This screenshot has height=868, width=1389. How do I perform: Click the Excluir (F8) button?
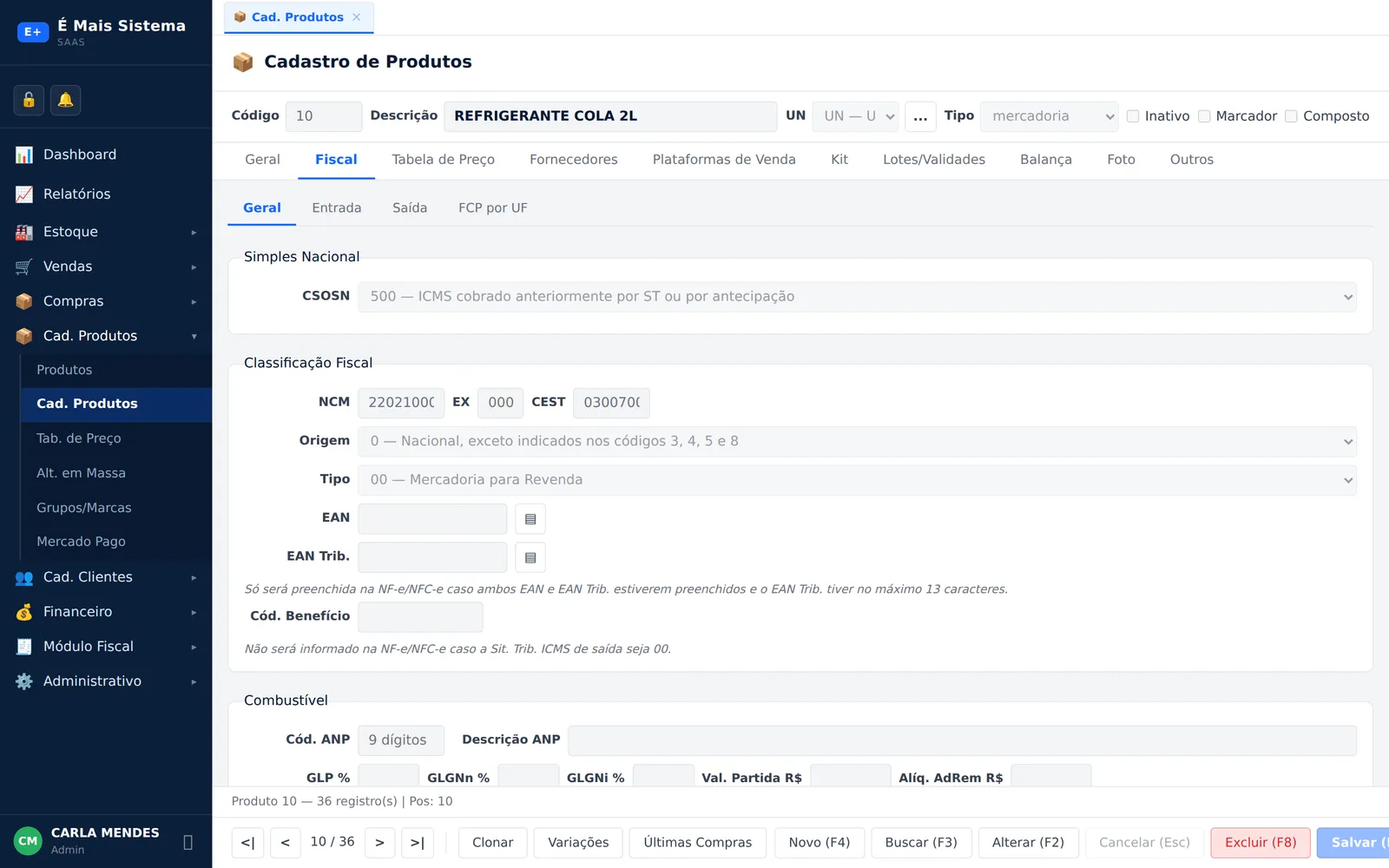tap(1261, 843)
